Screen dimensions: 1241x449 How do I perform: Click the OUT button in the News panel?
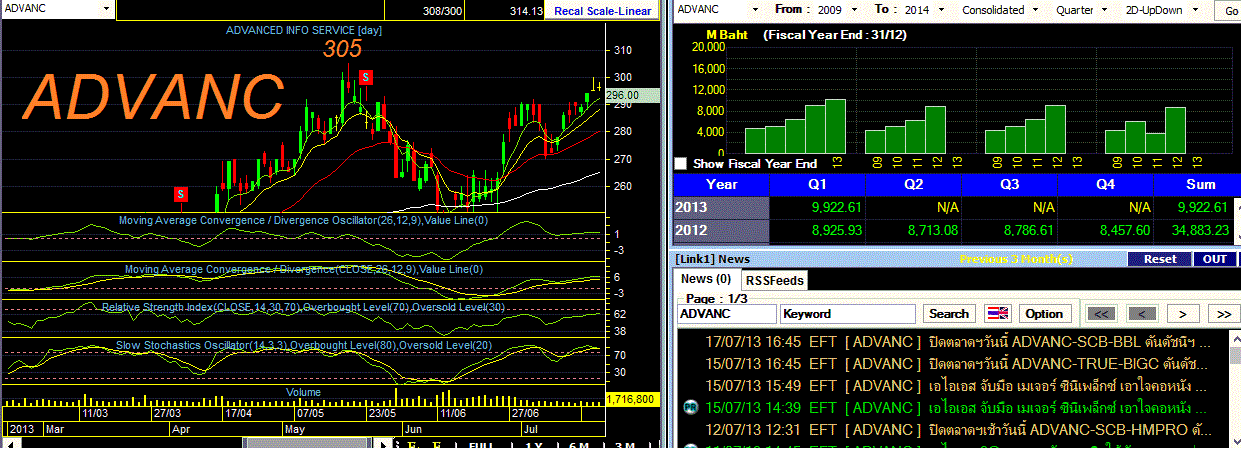point(1215,259)
